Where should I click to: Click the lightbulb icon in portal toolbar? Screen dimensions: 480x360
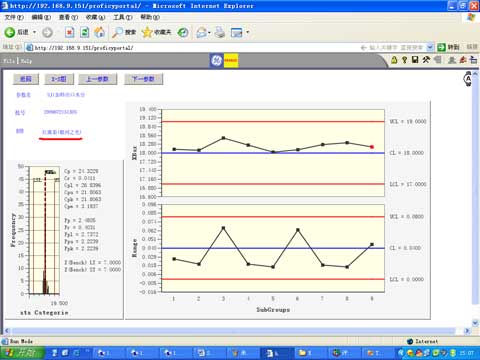[x=404, y=60]
